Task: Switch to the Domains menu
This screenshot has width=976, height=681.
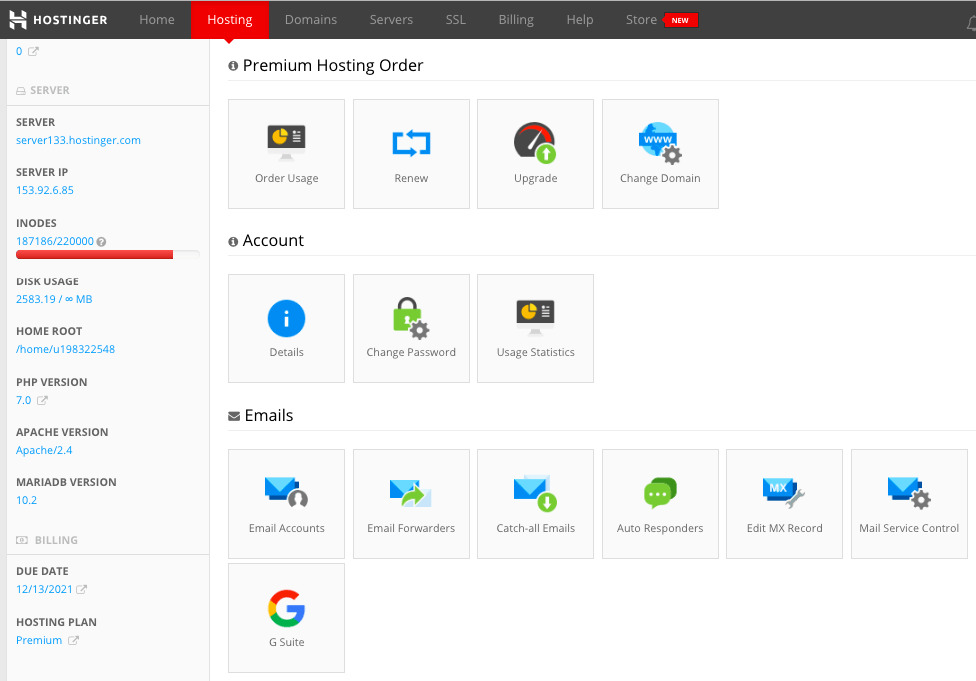Action: [x=310, y=19]
